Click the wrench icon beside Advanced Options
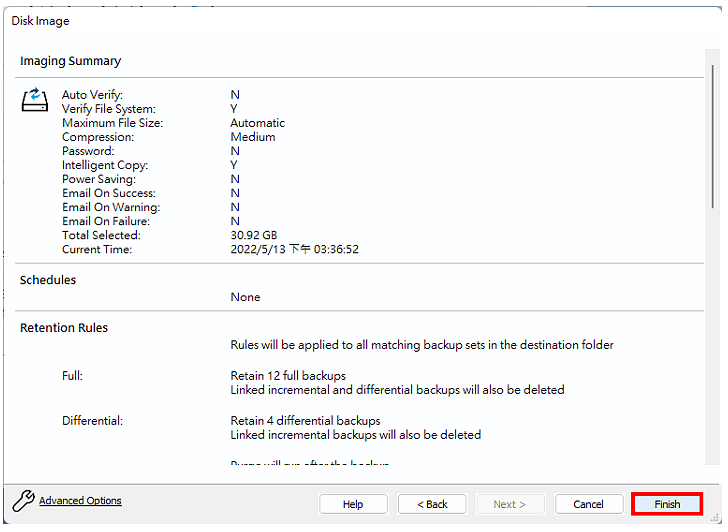728x532 pixels. [23, 501]
